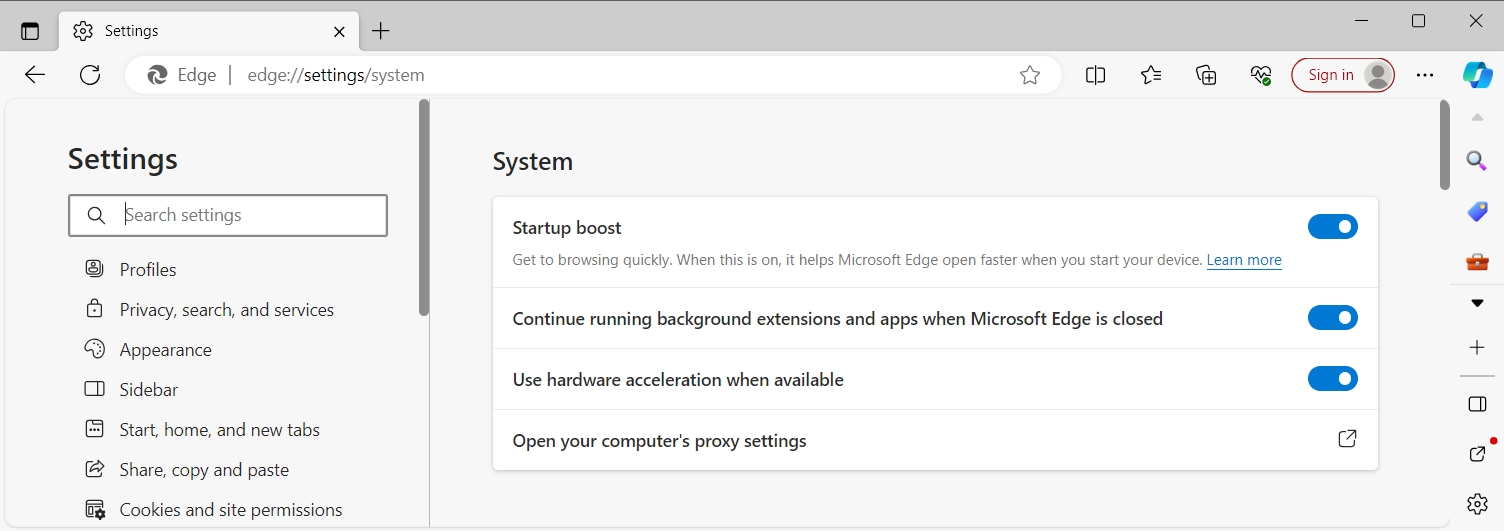Click the Settings heading text
Screen dimensions: 1504x531
123,159
